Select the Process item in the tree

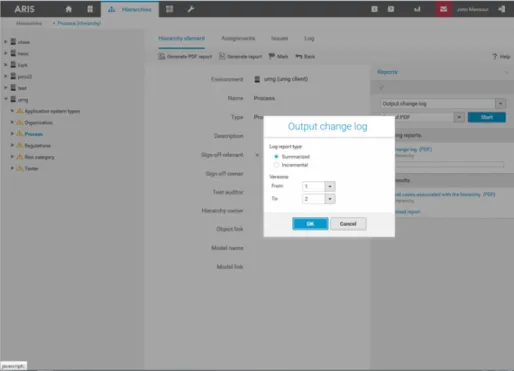pyautogui.click(x=34, y=134)
